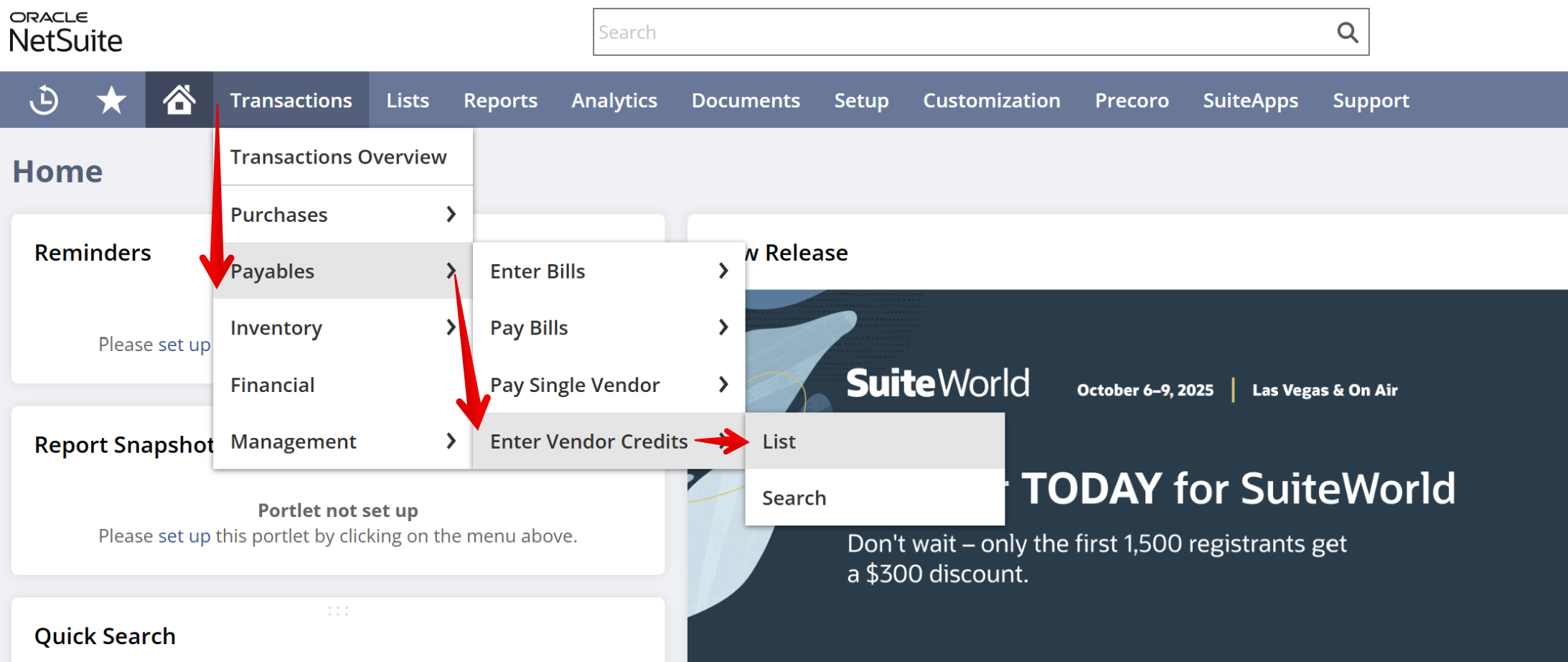Select Enter Vendor Credits option

(609, 441)
